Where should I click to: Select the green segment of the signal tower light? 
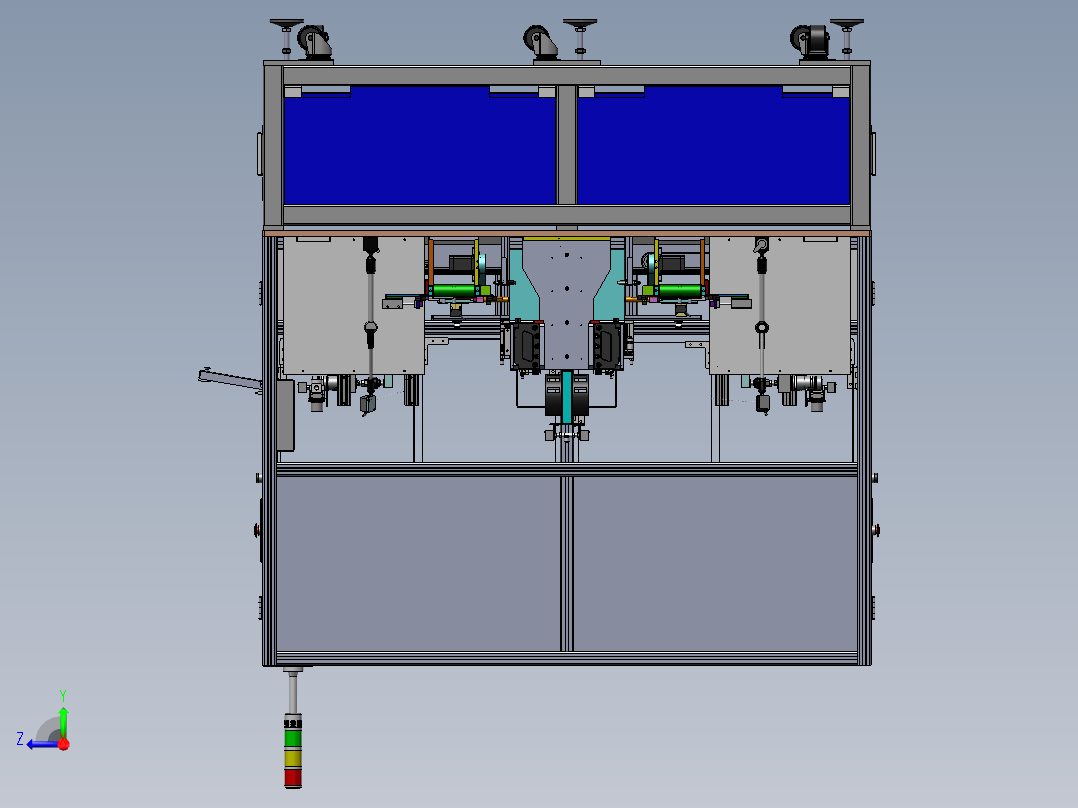[x=293, y=739]
